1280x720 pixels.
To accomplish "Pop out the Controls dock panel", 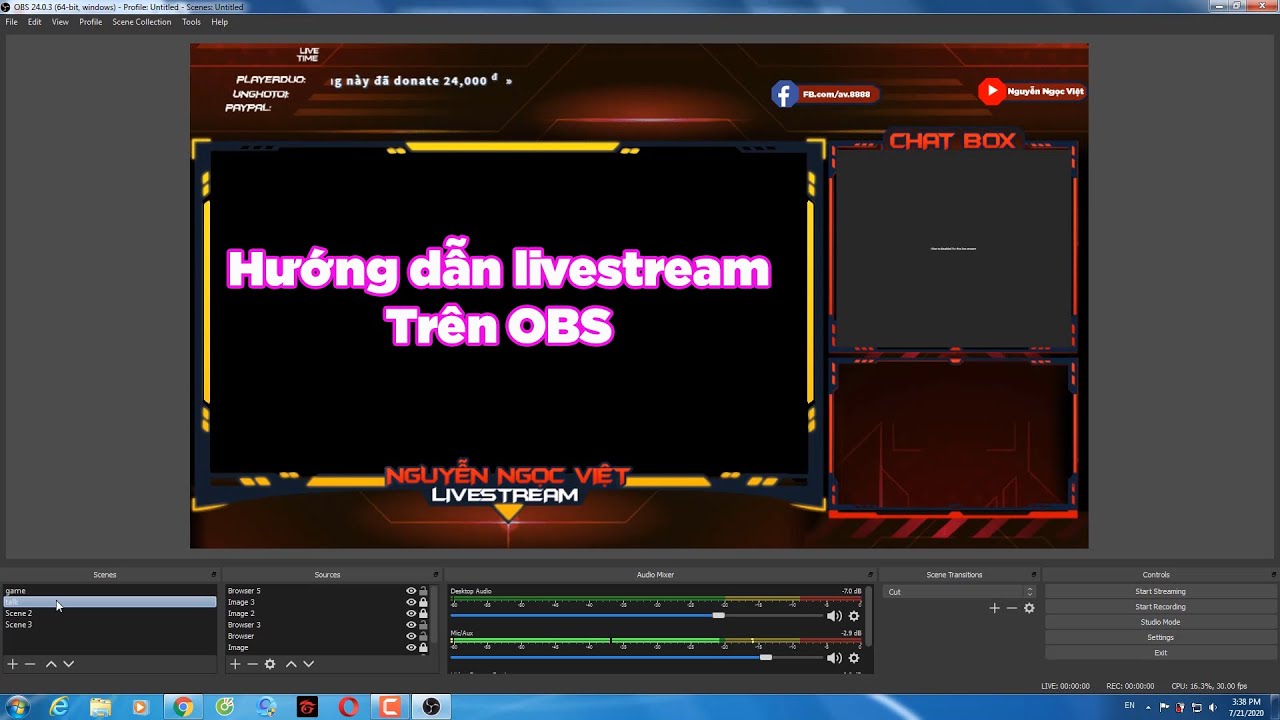I will (1273, 575).
